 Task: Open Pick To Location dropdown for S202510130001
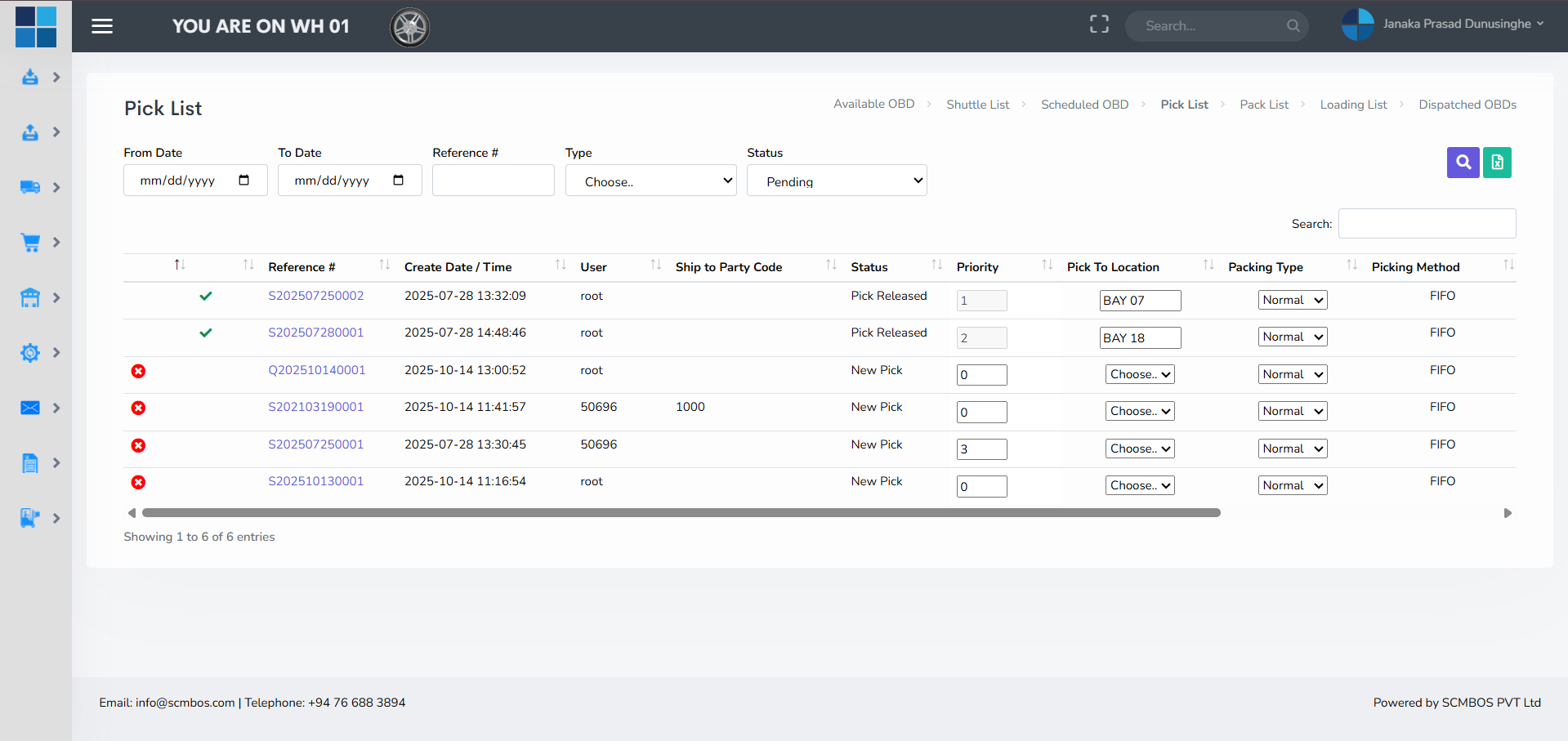(x=1140, y=485)
